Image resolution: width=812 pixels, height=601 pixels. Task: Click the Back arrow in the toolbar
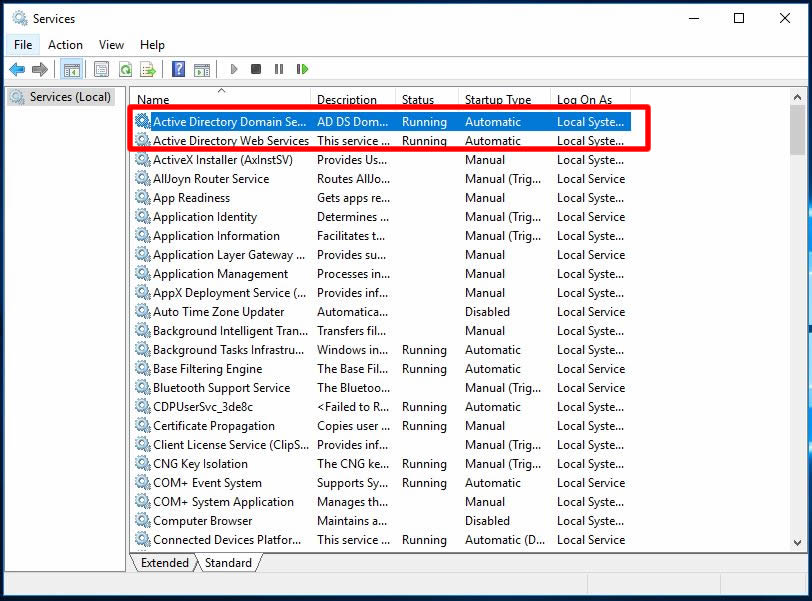point(17,69)
